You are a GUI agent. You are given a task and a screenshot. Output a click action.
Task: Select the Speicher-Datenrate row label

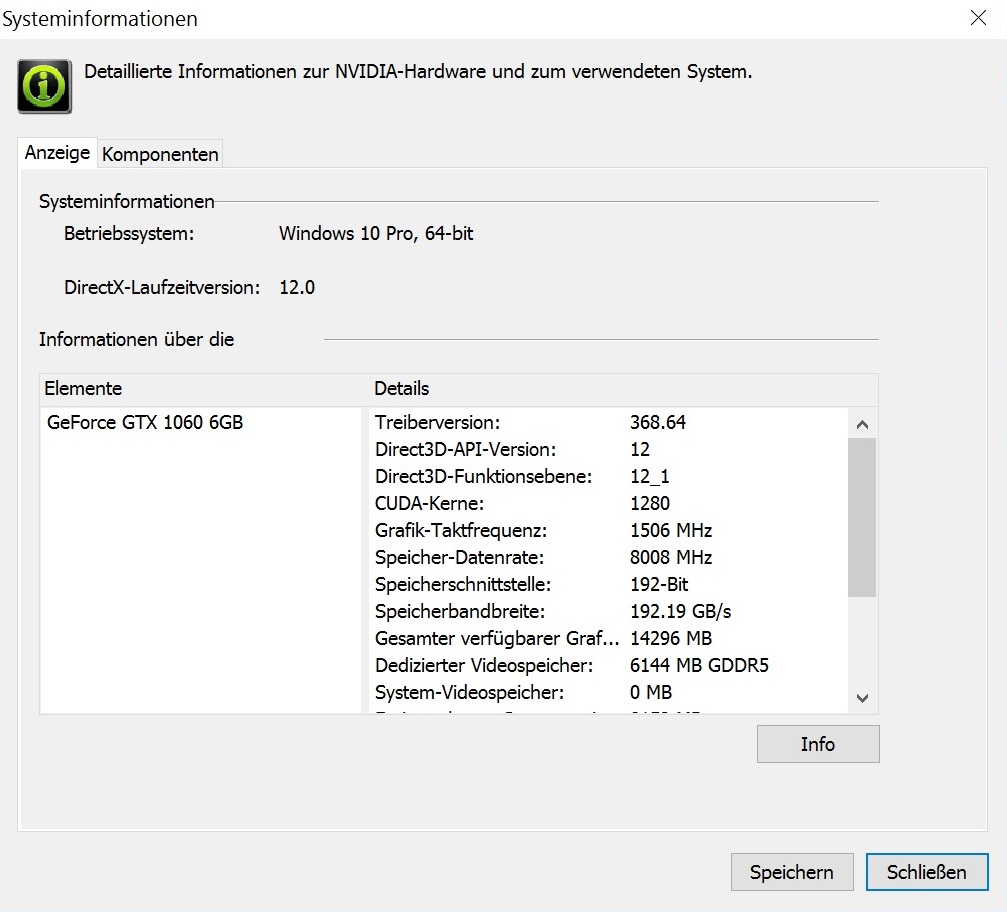point(460,557)
